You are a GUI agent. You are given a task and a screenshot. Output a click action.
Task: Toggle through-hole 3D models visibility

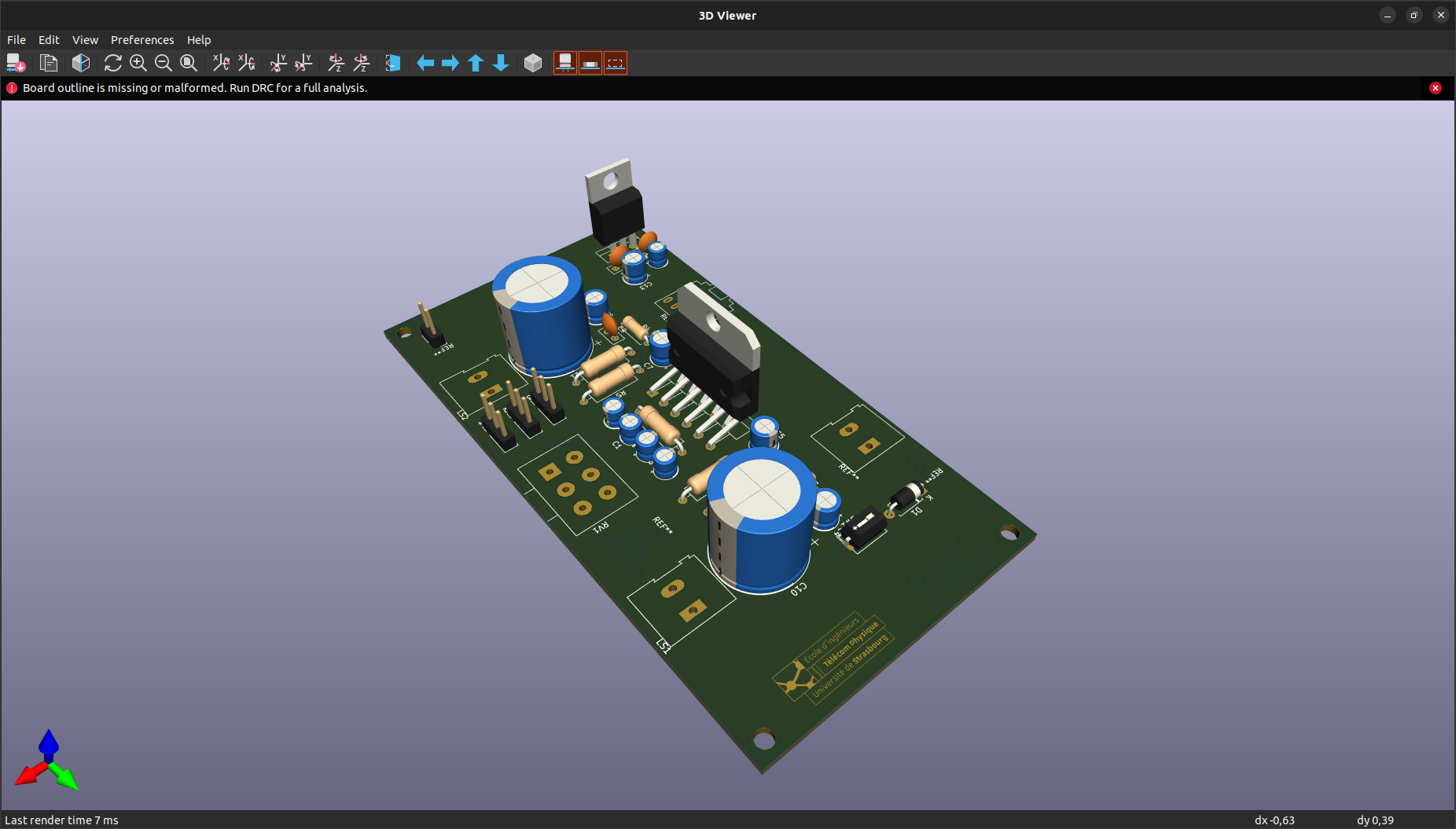pyautogui.click(x=565, y=63)
